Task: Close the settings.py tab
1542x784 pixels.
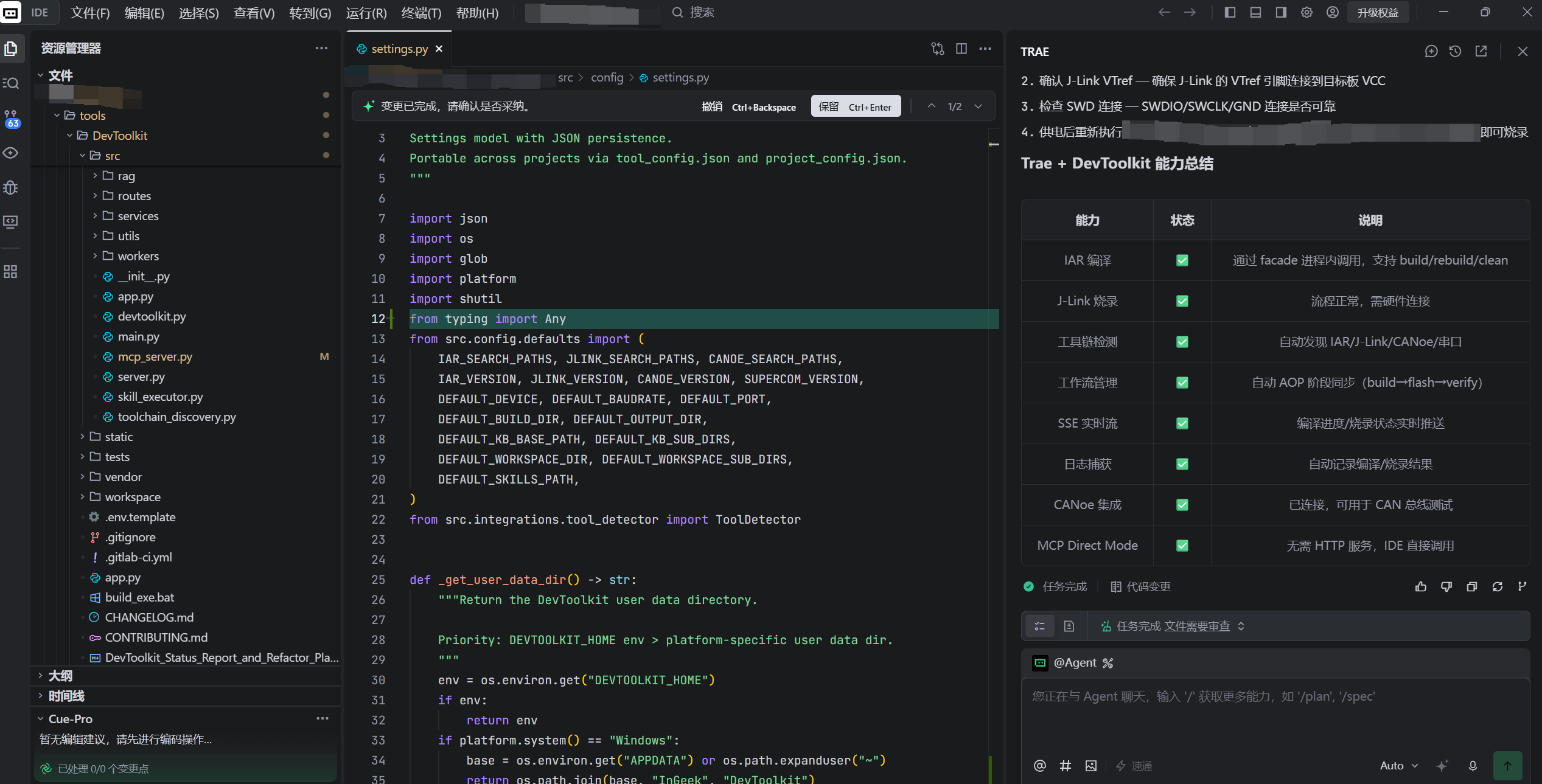Action: click(439, 49)
